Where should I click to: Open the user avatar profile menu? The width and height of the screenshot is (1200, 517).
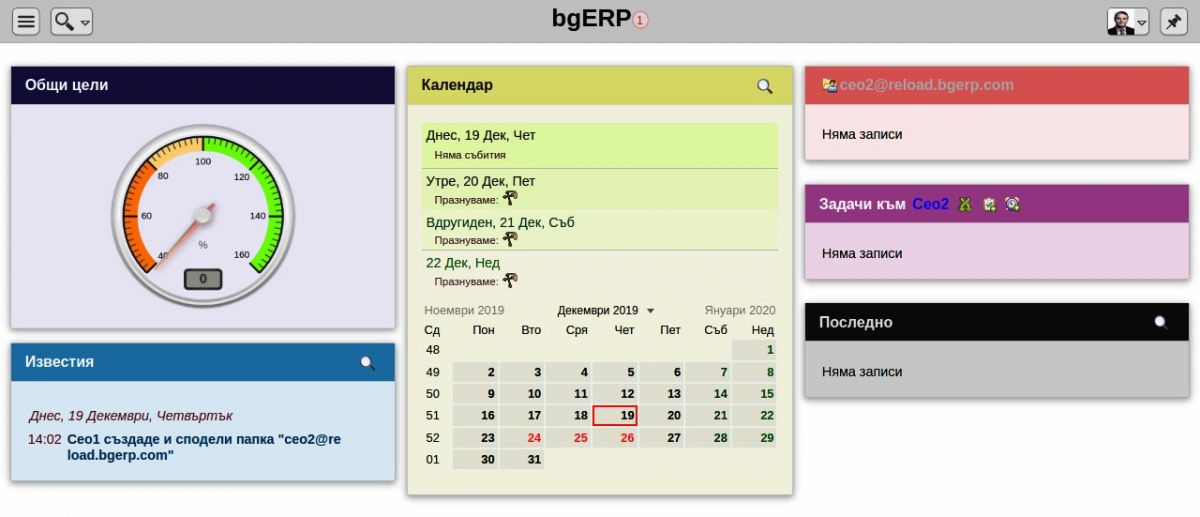(x=1128, y=21)
